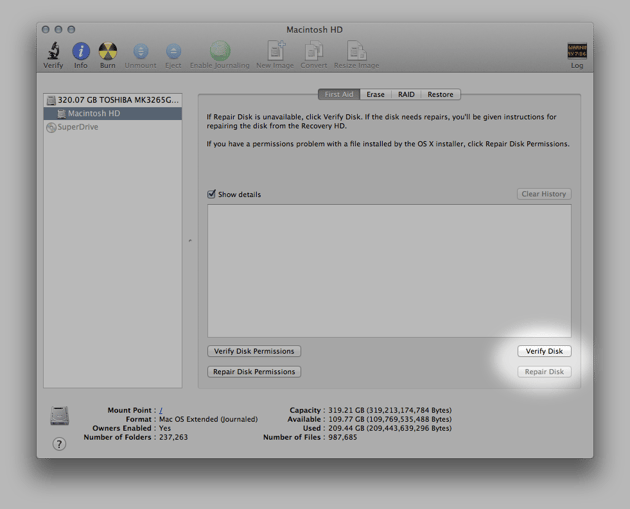Click the New Image toolbar icon
Viewport: 630px width, 509px height.
[x=275, y=55]
